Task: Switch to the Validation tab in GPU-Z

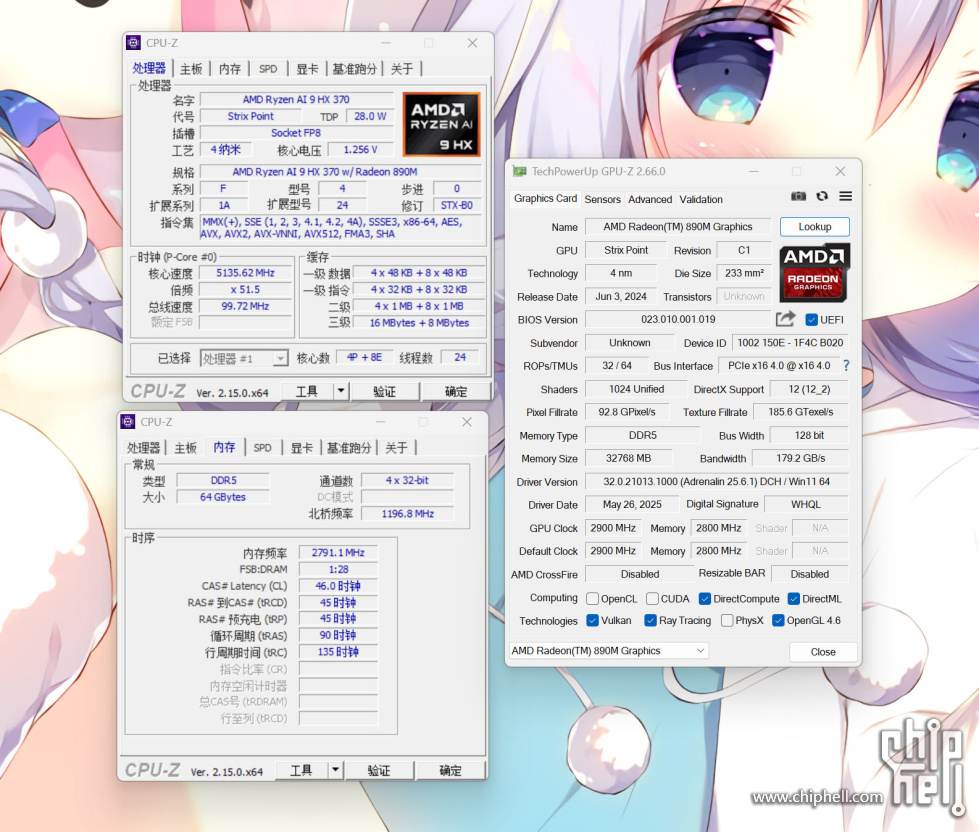Action: [701, 199]
